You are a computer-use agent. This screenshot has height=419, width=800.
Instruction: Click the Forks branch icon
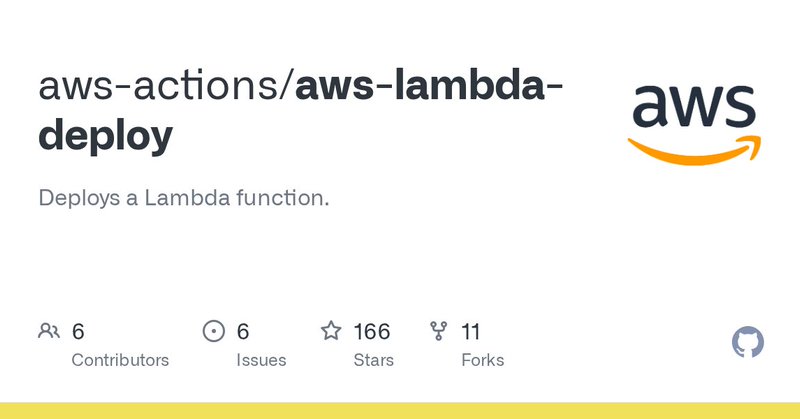(439, 331)
